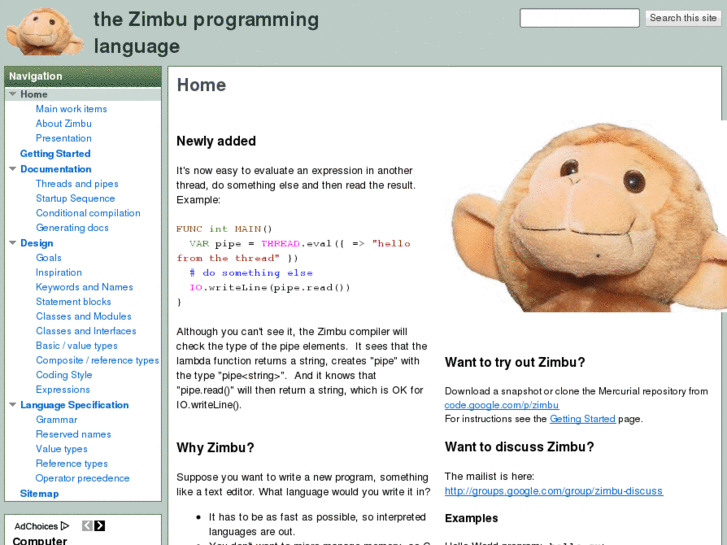
Task: Open Statement blocks page
Action: click(x=73, y=301)
